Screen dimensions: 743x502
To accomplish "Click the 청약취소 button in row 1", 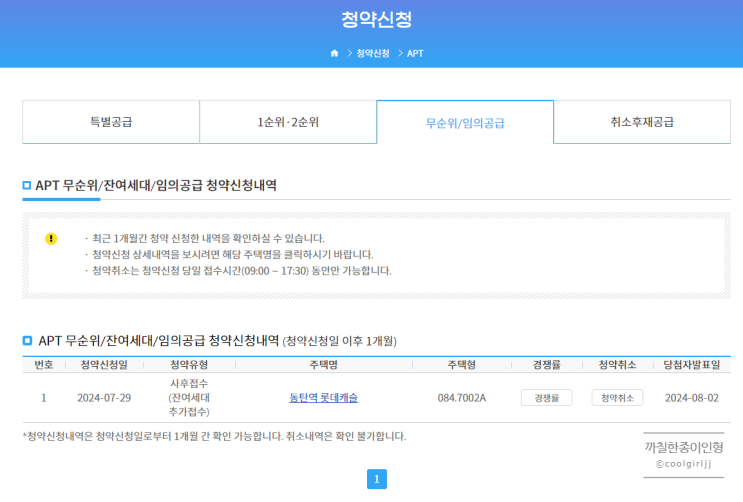I will point(617,398).
